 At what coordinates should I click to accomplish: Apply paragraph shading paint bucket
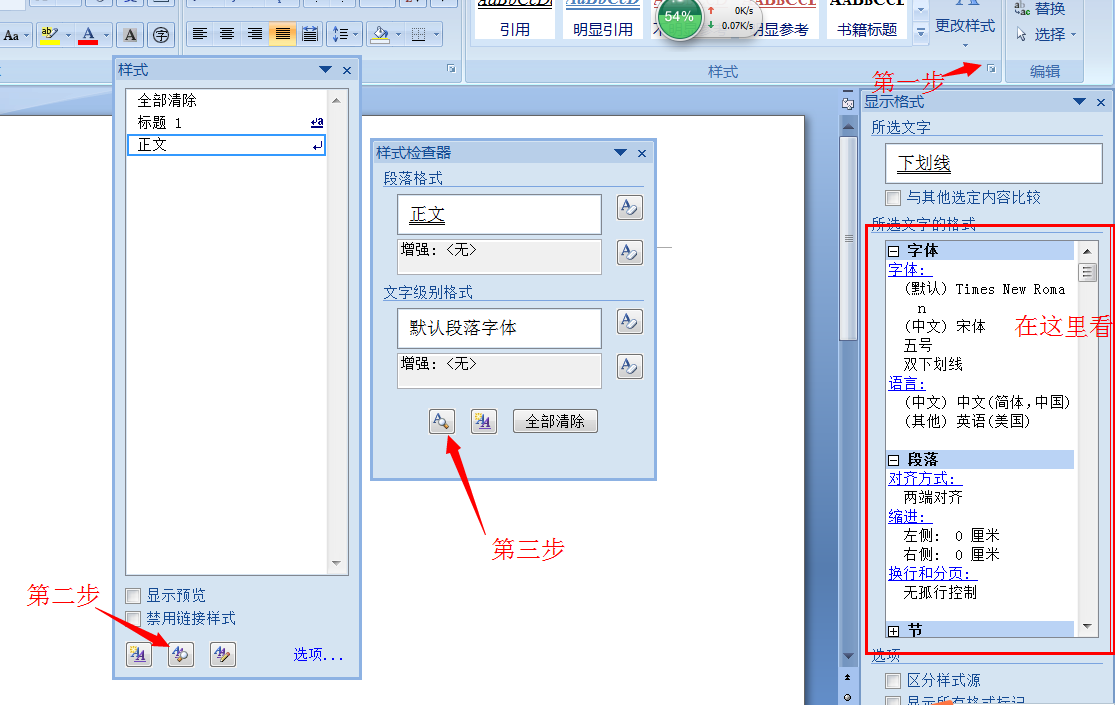[x=381, y=34]
